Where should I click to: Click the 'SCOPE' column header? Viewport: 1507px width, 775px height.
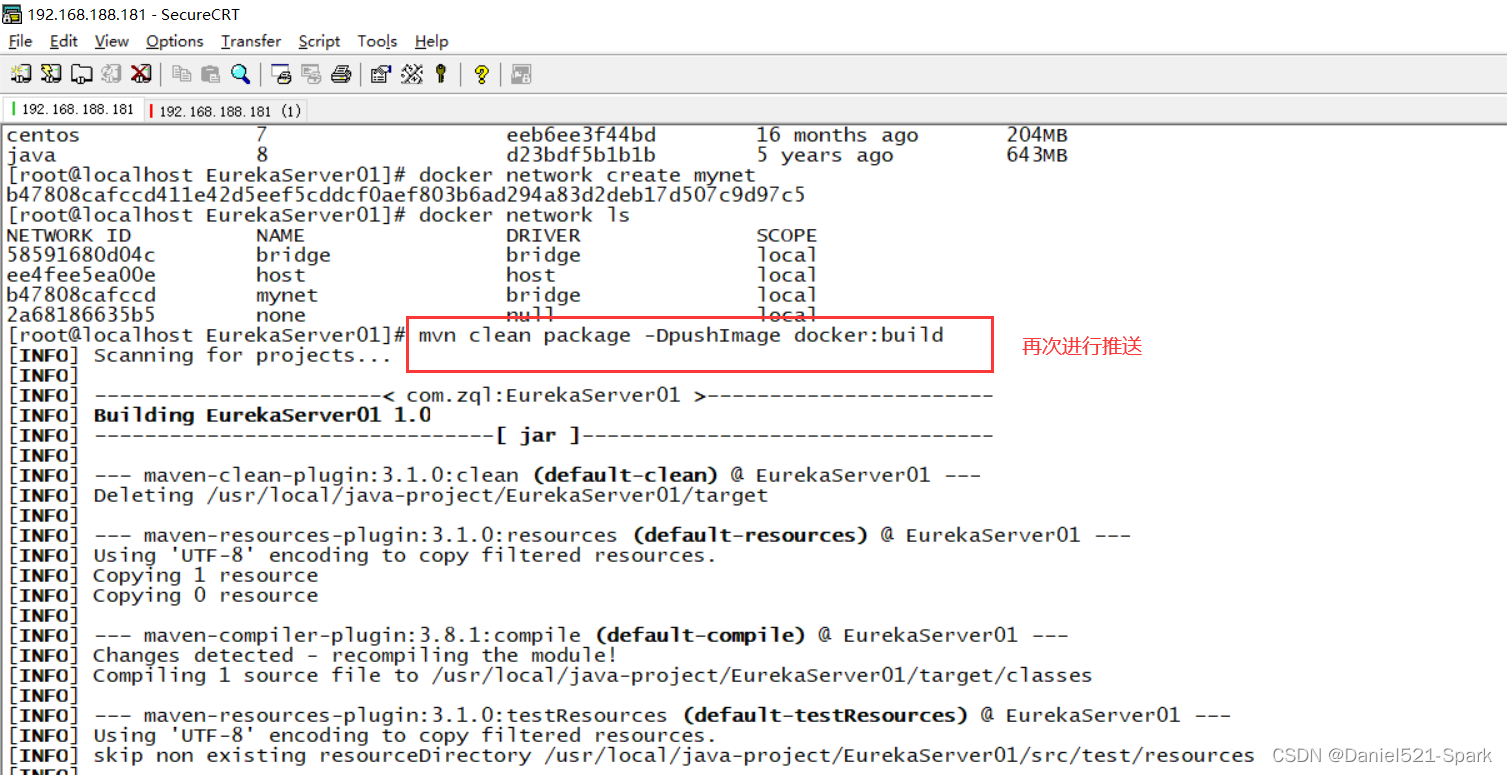click(x=787, y=236)
